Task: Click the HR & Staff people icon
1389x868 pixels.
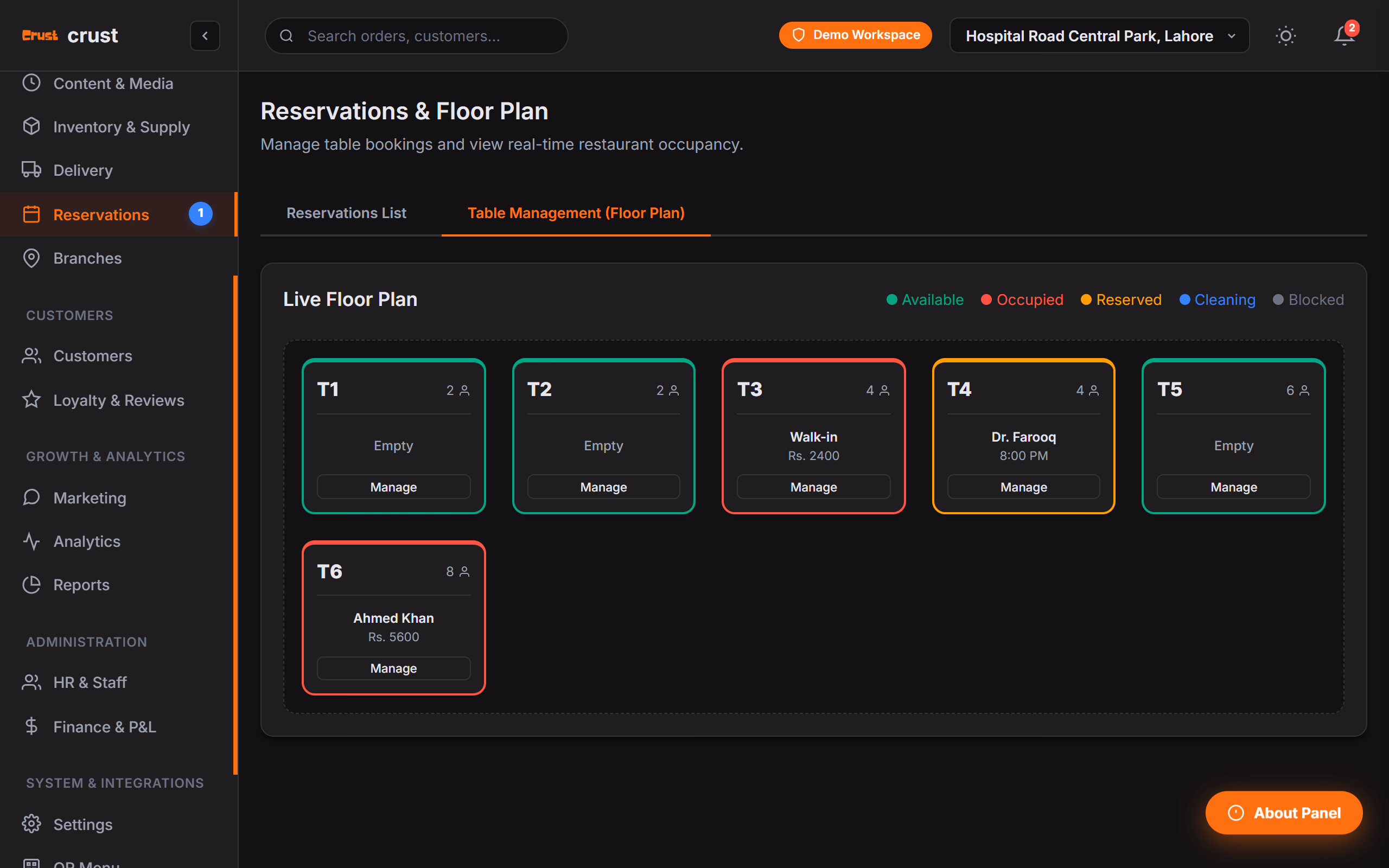Action: pos(31,682)
